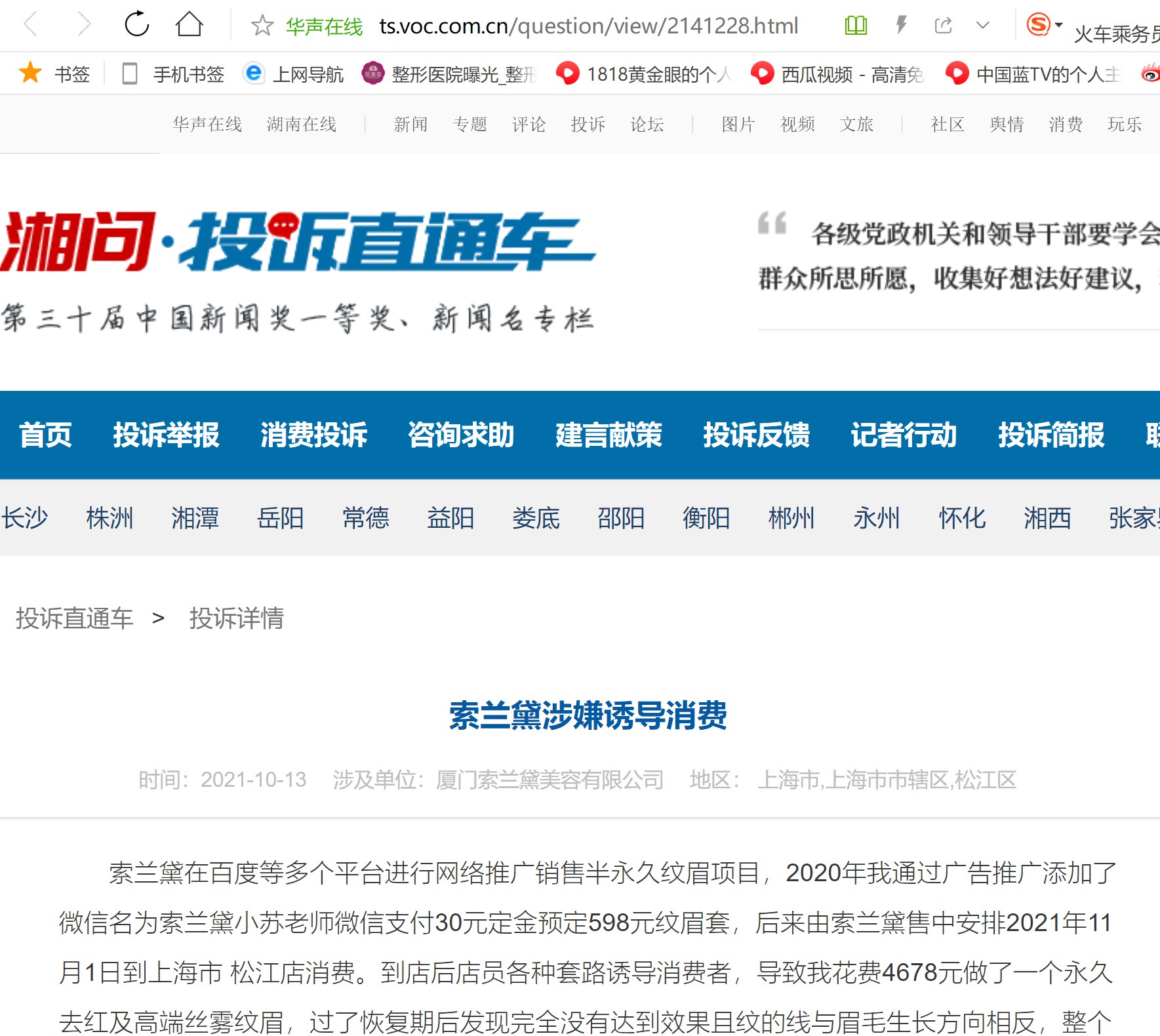Reload the page with the refresh icon
1160x1036 pixels.
tap(137, 24)
